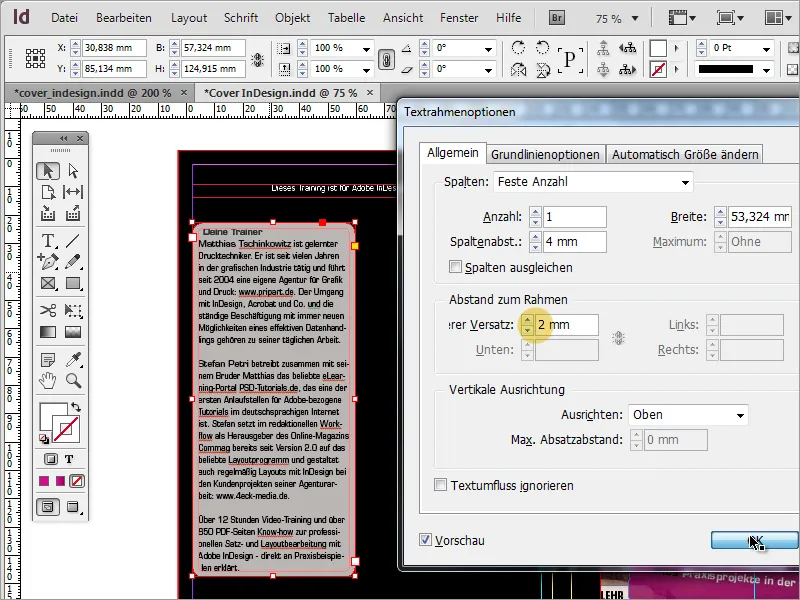Open the arrange documents dropdown icon
800x600 pixels.
778,18
